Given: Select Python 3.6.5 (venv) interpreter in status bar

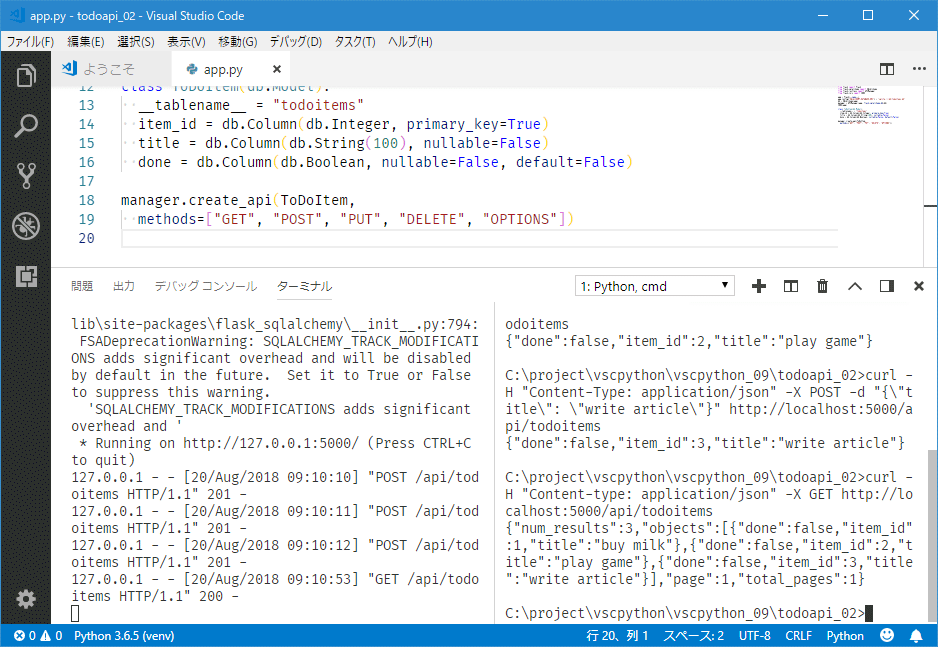Looking at the screenshot, I should (x=124, y=636).
